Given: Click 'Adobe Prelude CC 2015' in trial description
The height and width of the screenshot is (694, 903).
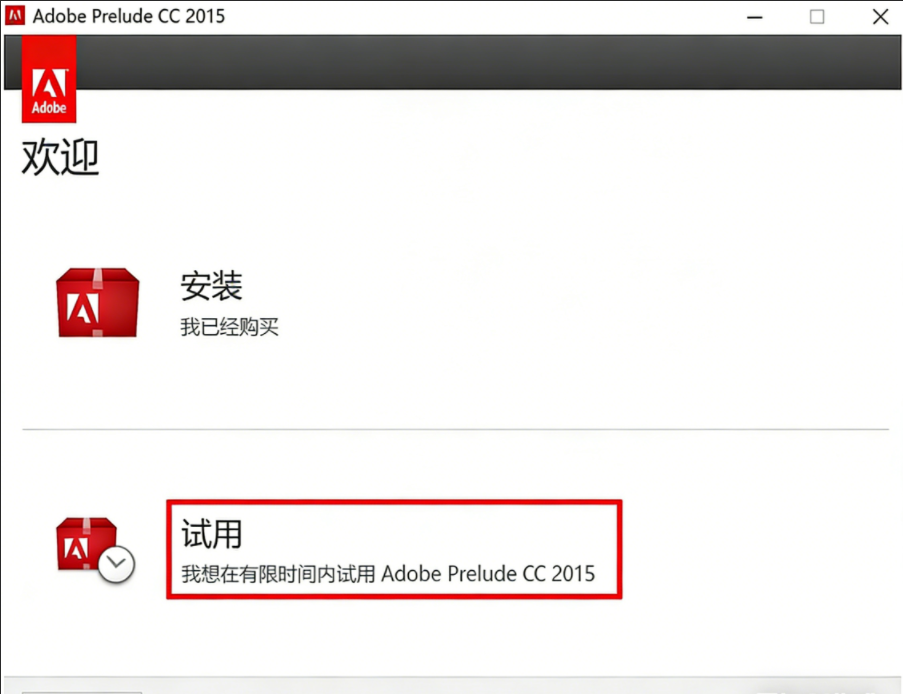Looking at the screenshot, I should [488, 574].
